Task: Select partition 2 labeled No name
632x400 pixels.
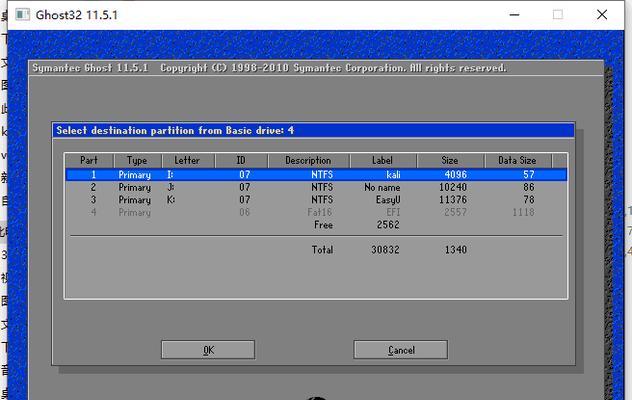Action: tap(315, 187)
